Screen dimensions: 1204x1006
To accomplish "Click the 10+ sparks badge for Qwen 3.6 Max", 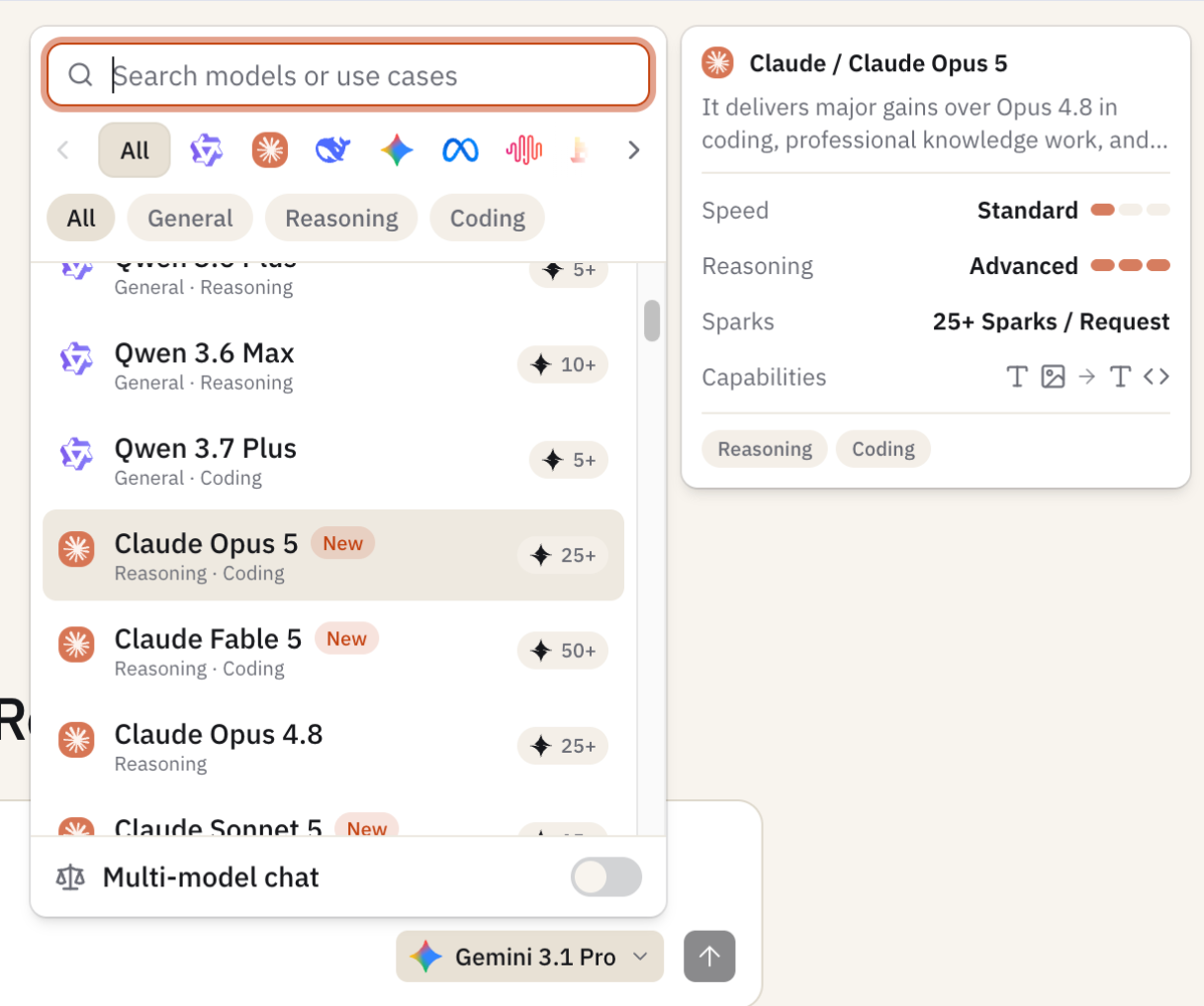I will click(563, 365).
